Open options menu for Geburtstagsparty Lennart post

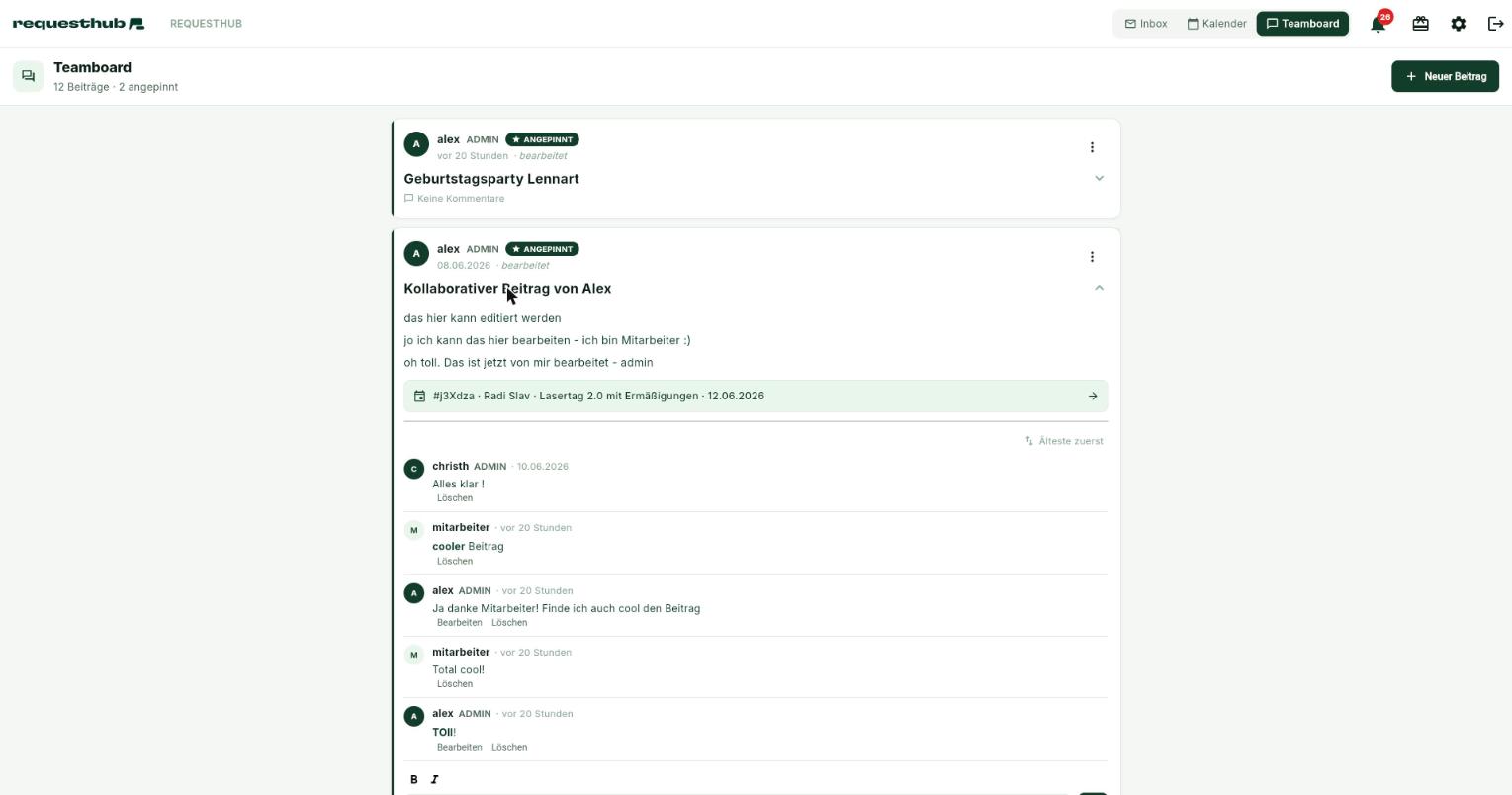1092,147
